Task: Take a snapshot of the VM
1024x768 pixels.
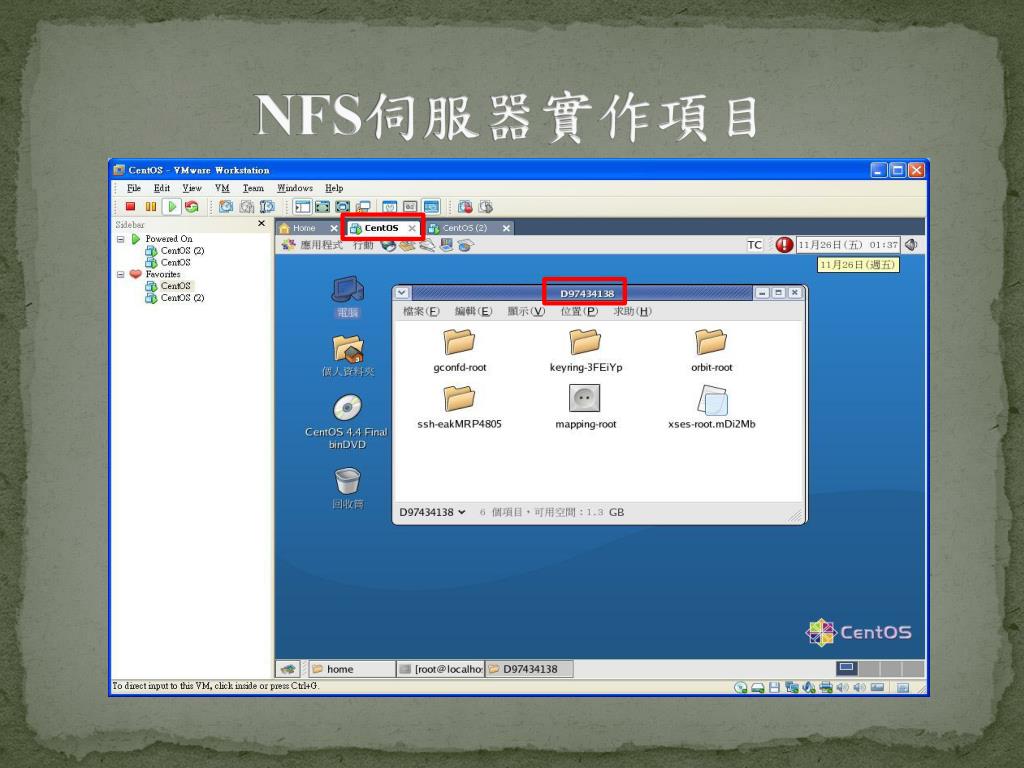Action: click(226, 206)
